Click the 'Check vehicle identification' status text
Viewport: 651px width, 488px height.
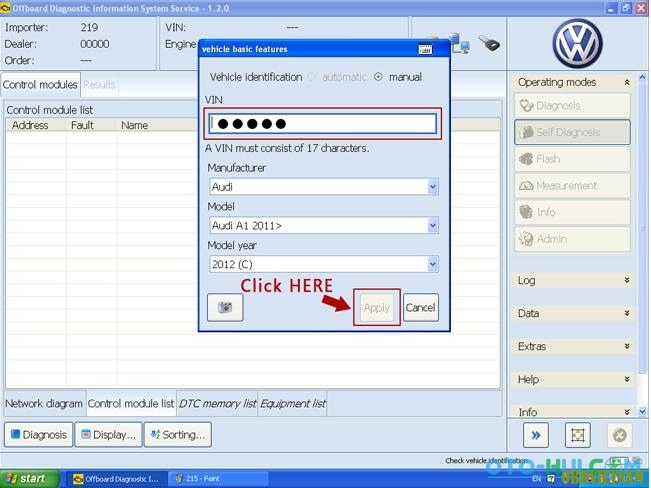[486, 461]
